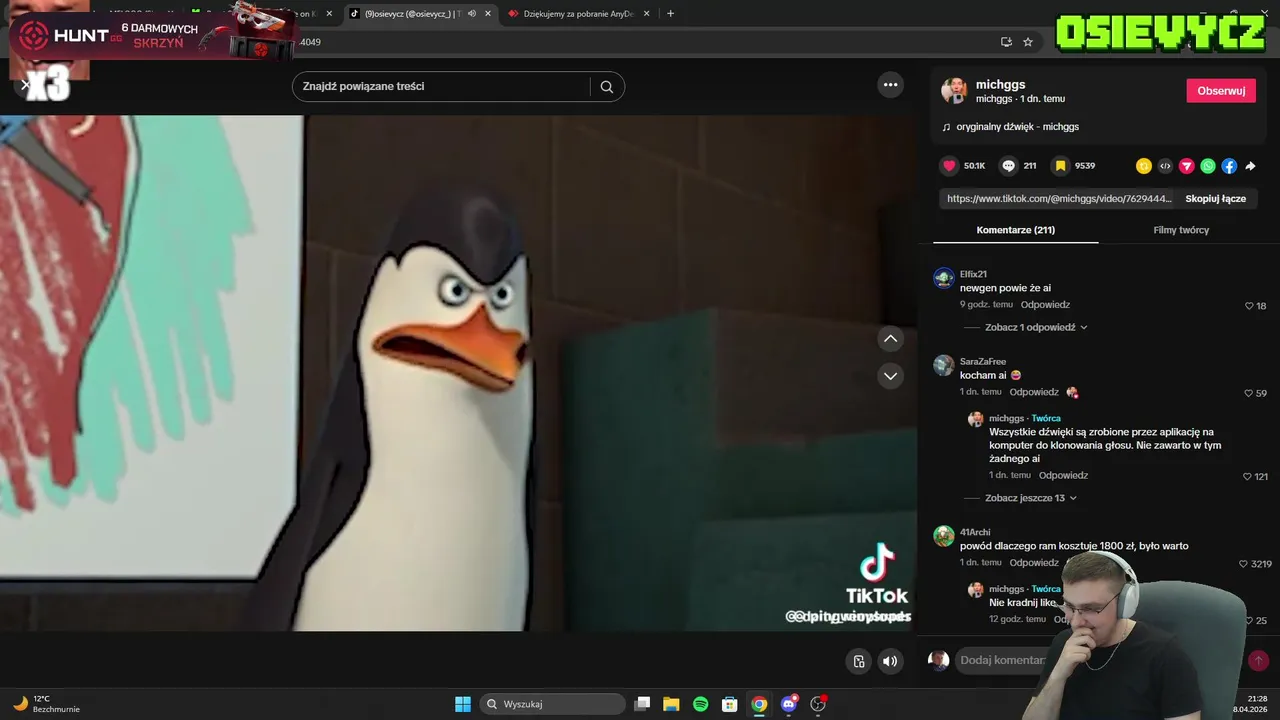Open the SaraZaFree commenter avatar
The image size is (1280, 720).
point(944,365)
